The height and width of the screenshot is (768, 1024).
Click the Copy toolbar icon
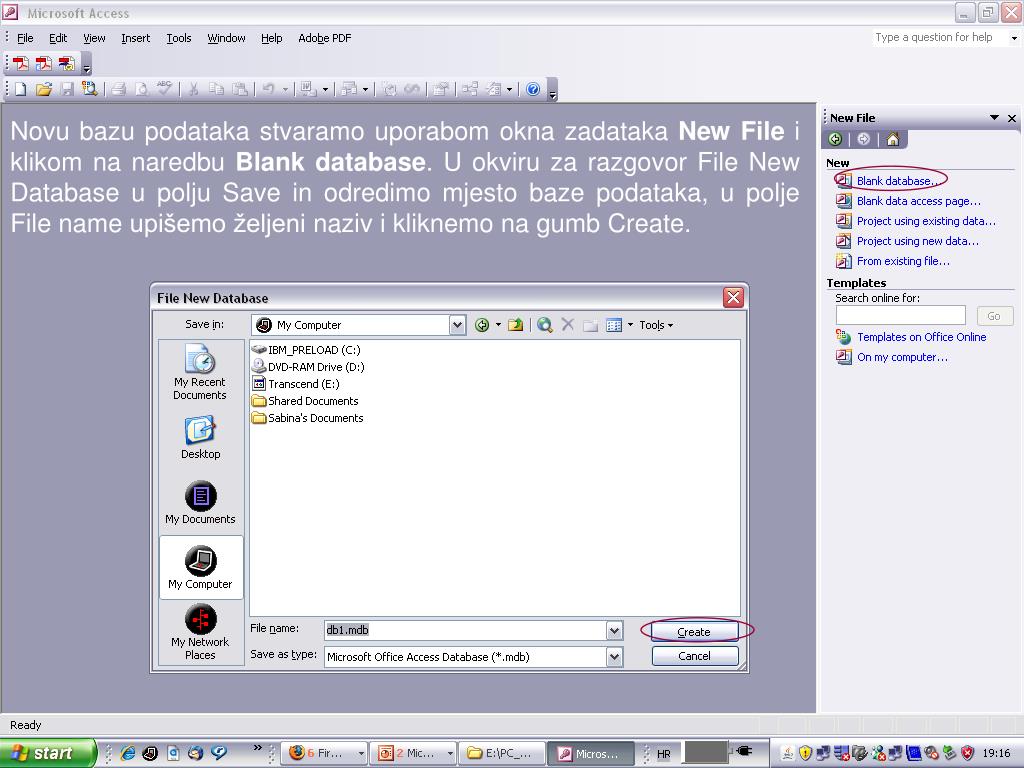pos(216,89)
